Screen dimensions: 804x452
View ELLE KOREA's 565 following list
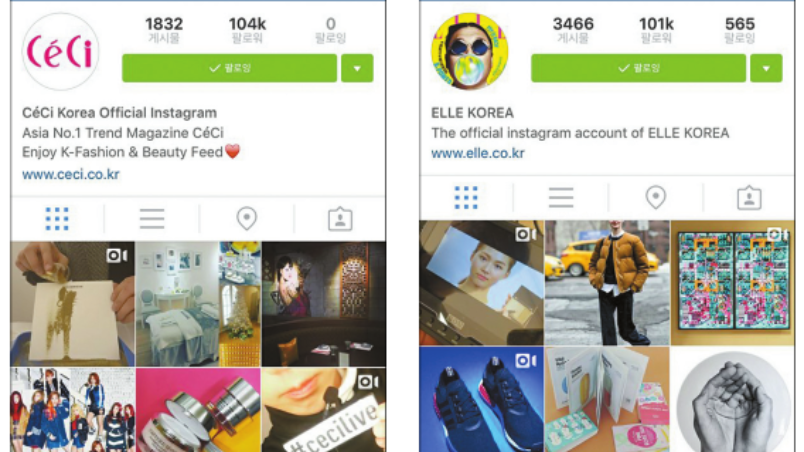click(x=739, y=30)
